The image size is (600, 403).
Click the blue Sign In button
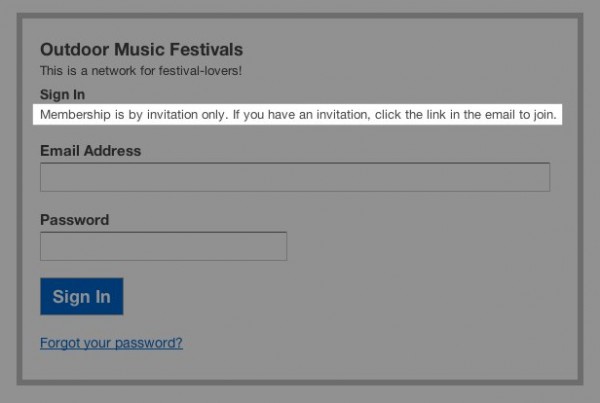pyautogui.click(x=82, y=296)
